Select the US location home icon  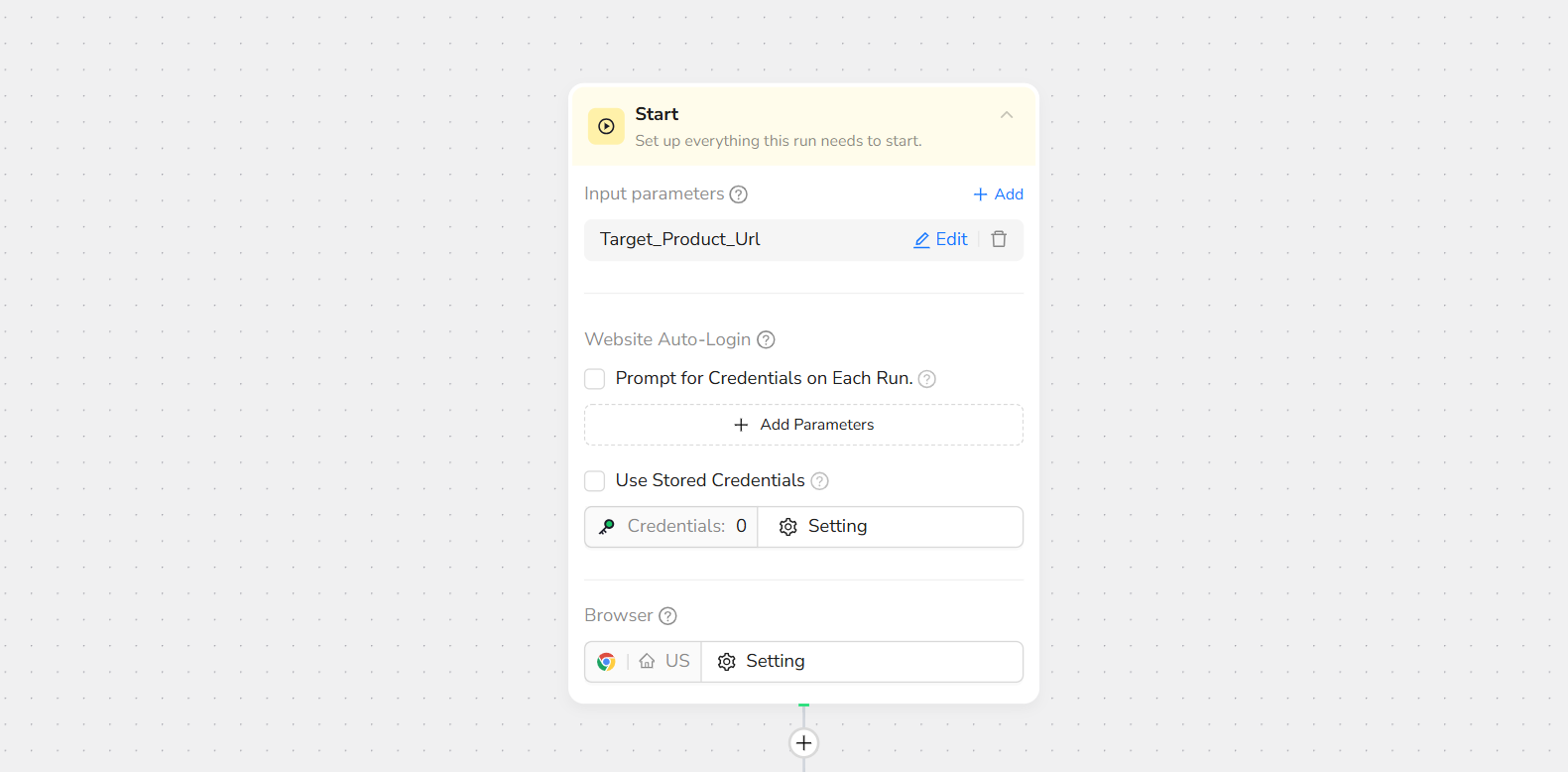tap(647, 662)
